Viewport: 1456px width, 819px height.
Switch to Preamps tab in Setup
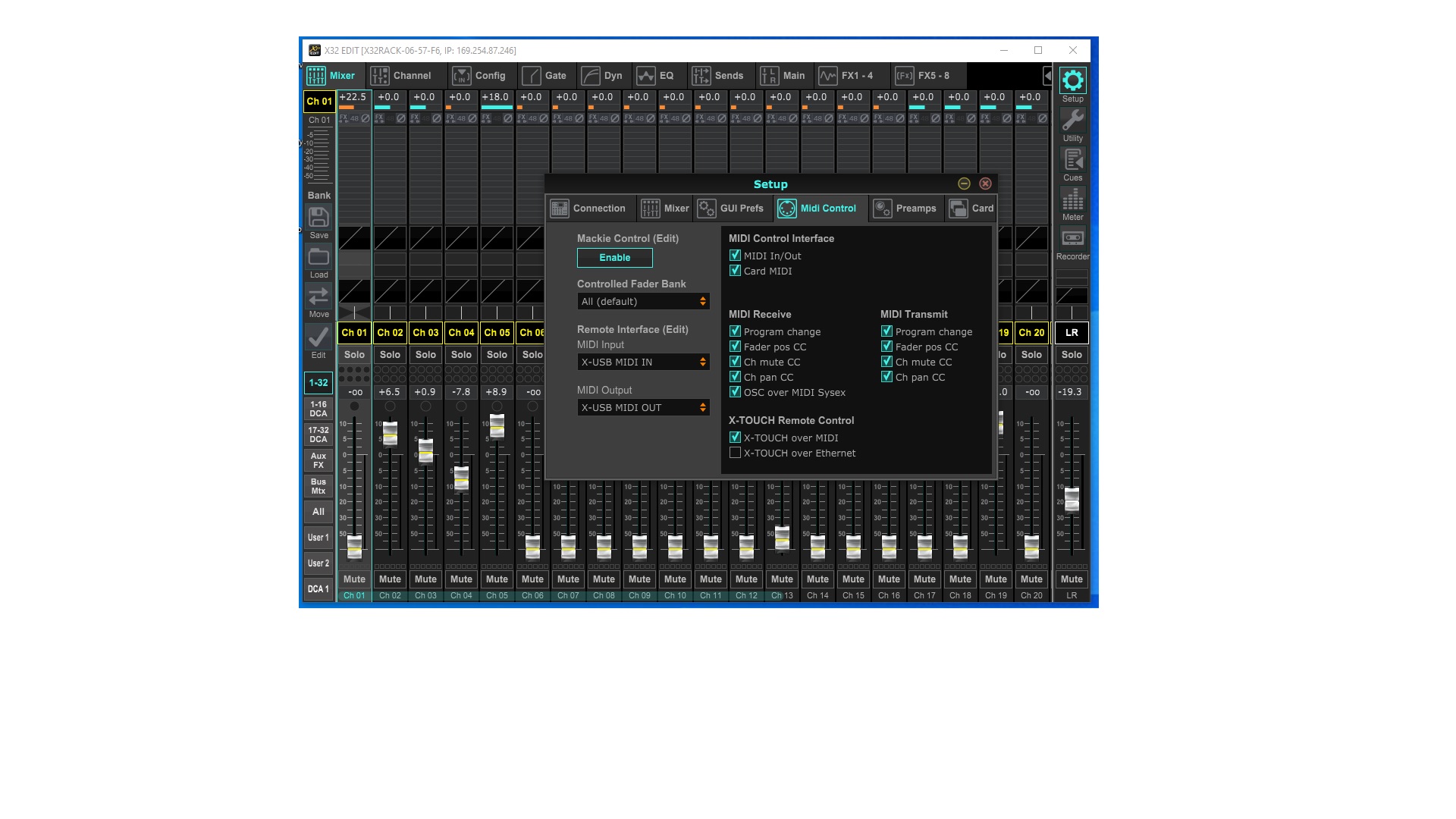pyautogui.click(x=905, y=209)
